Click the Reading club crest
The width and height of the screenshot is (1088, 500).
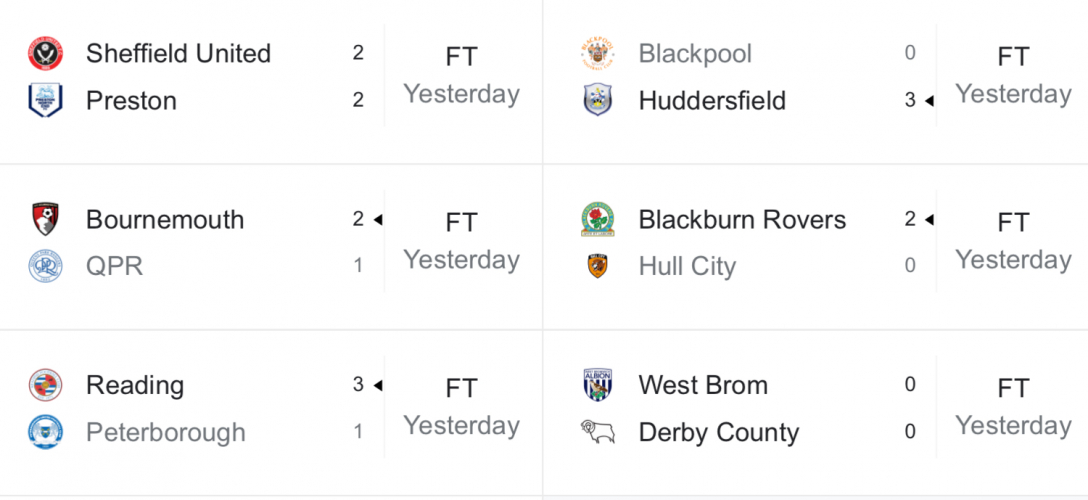click(45, 385)
